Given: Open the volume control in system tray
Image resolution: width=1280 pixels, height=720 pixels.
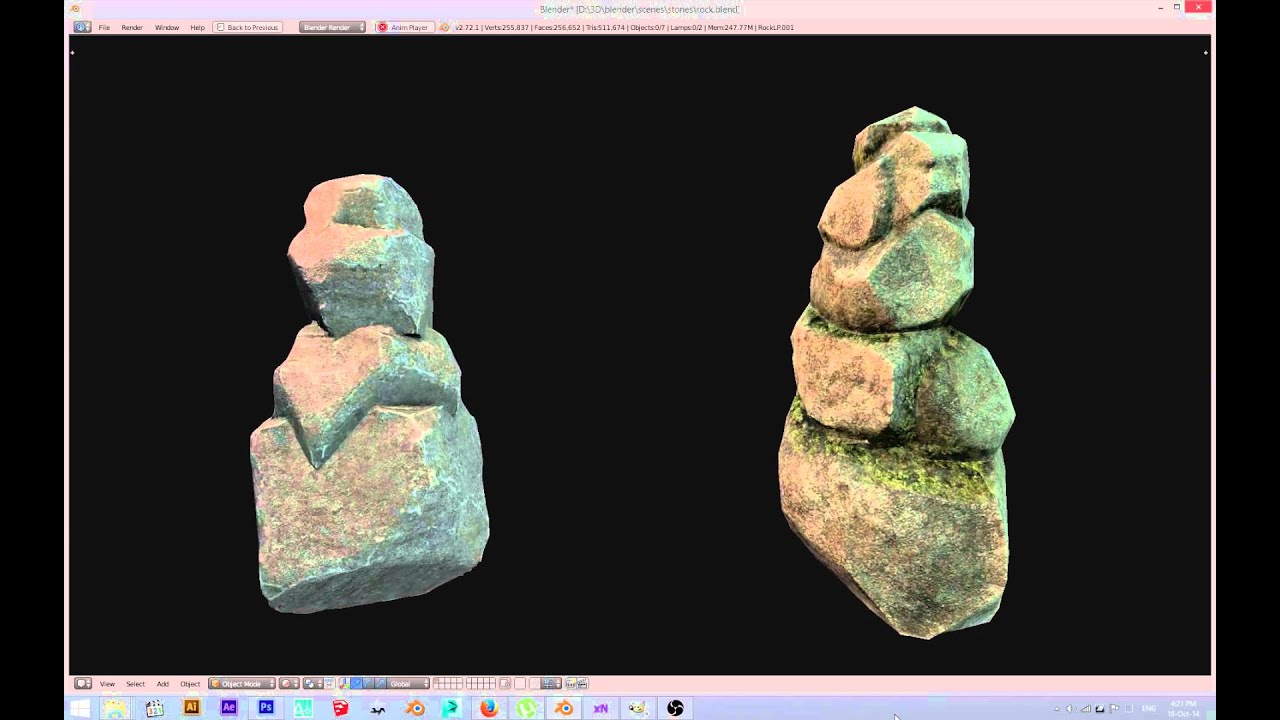Looking at the screenshot, I should coord(1069,709).
